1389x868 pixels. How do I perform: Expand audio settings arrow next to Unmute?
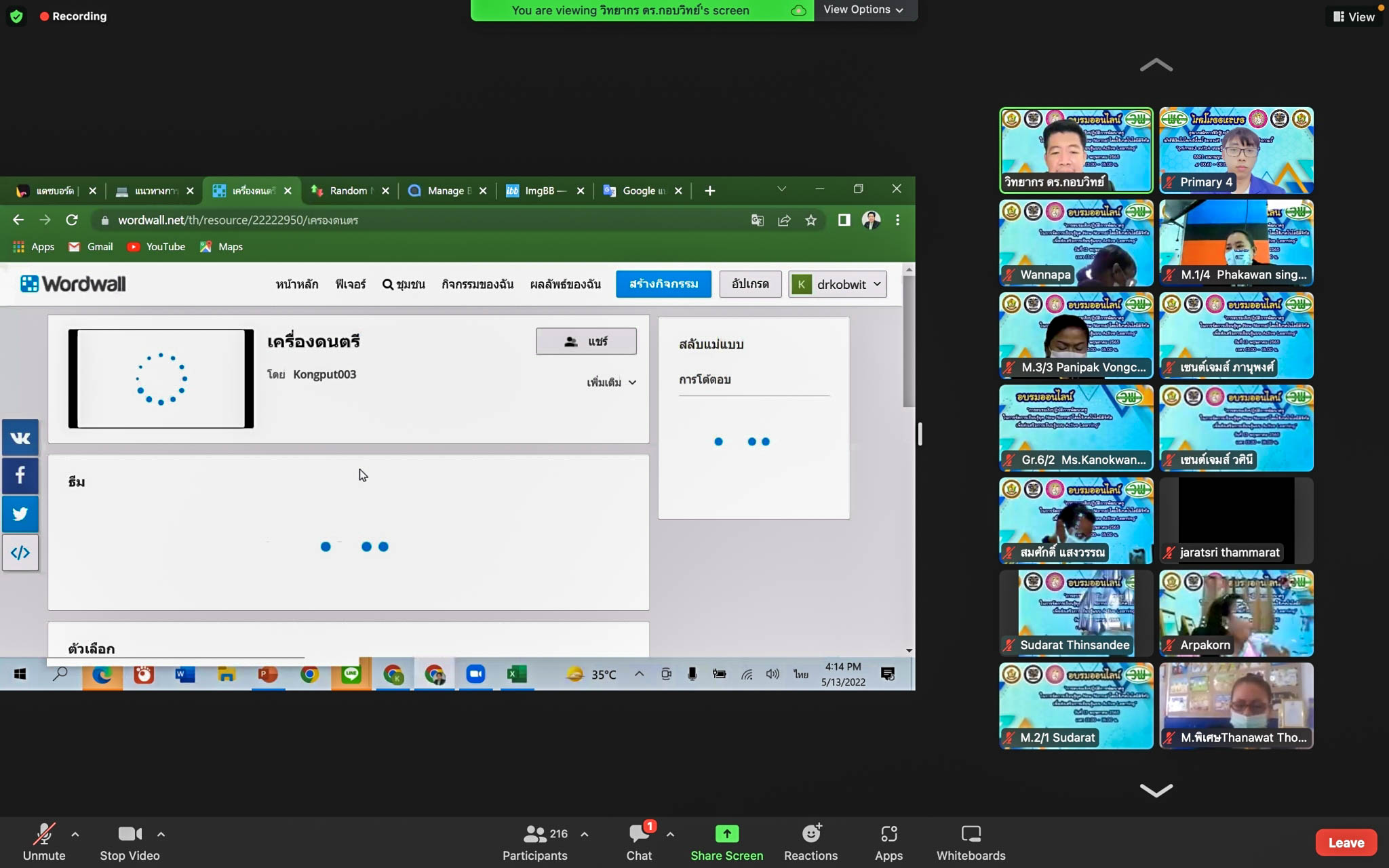[75, 834]
